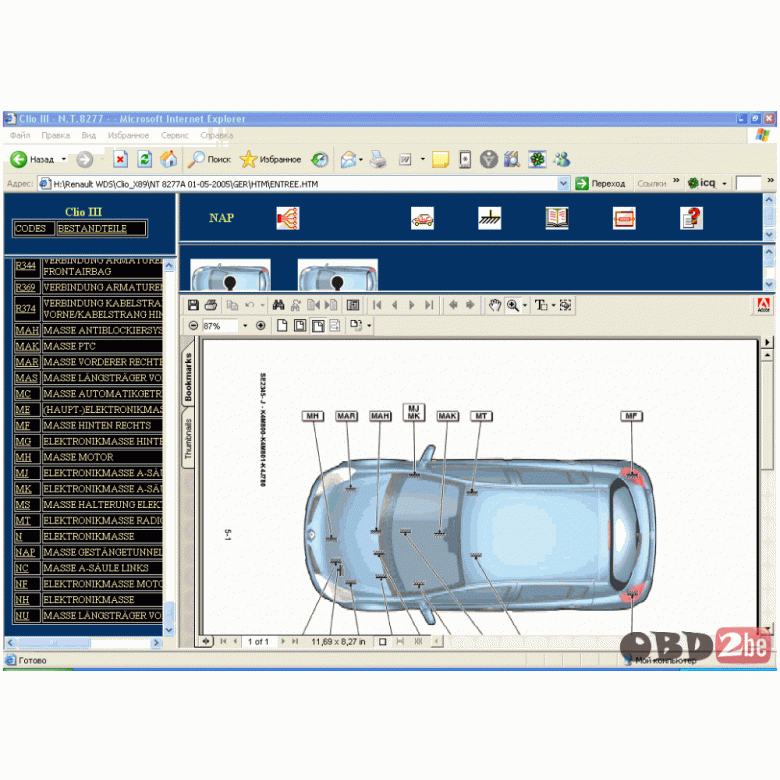Open the open book documentation icon
780x780 pixels.
tap(557, 218)
